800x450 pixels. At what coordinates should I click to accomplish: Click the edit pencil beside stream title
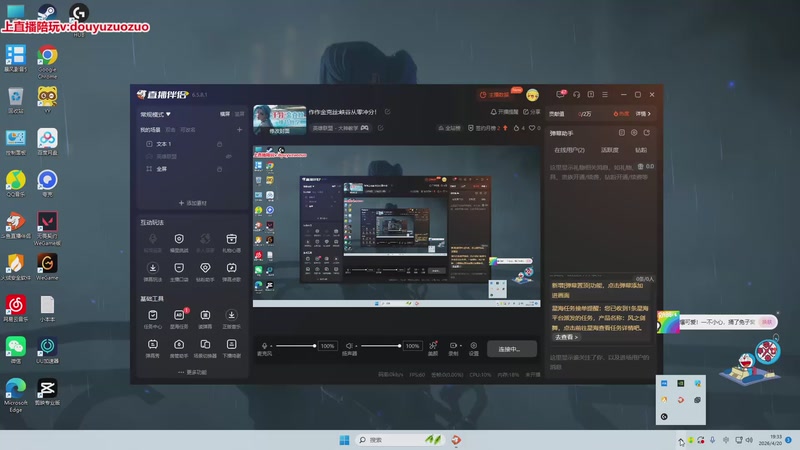point(388,112)
